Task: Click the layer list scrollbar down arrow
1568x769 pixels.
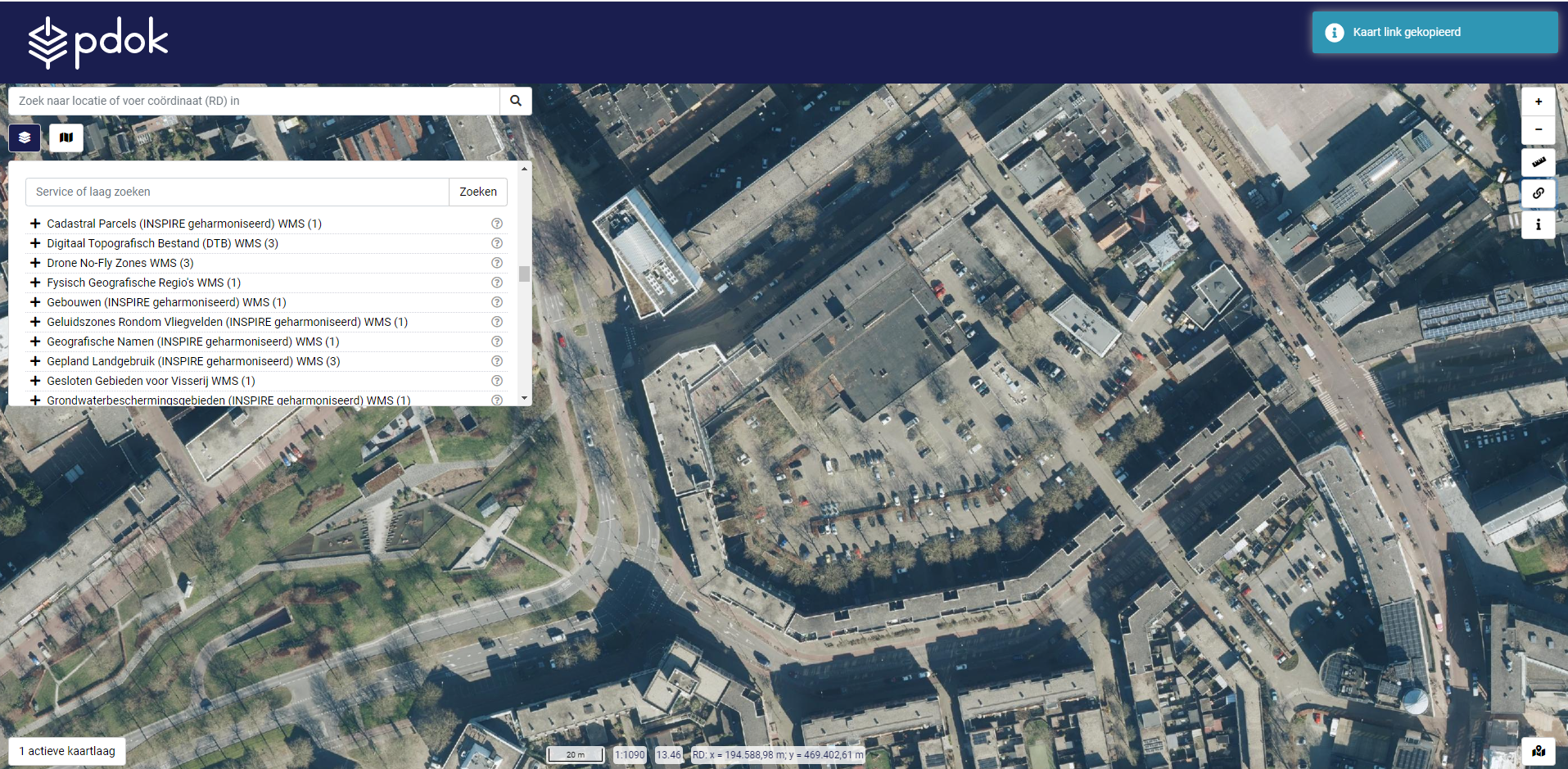Action: click(x=524, y=398)
